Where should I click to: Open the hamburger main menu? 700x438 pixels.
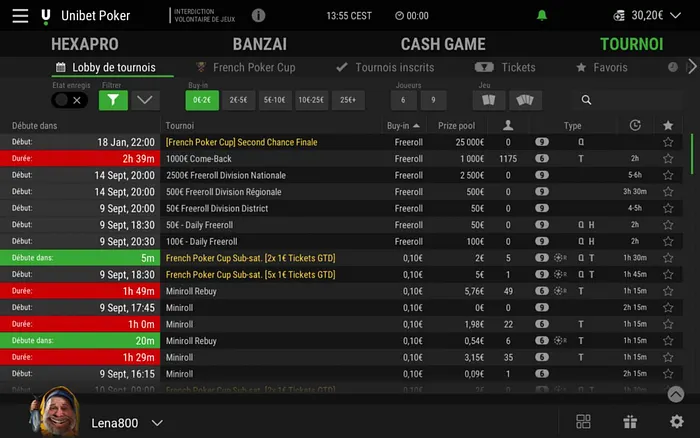(x=20, y=16)
